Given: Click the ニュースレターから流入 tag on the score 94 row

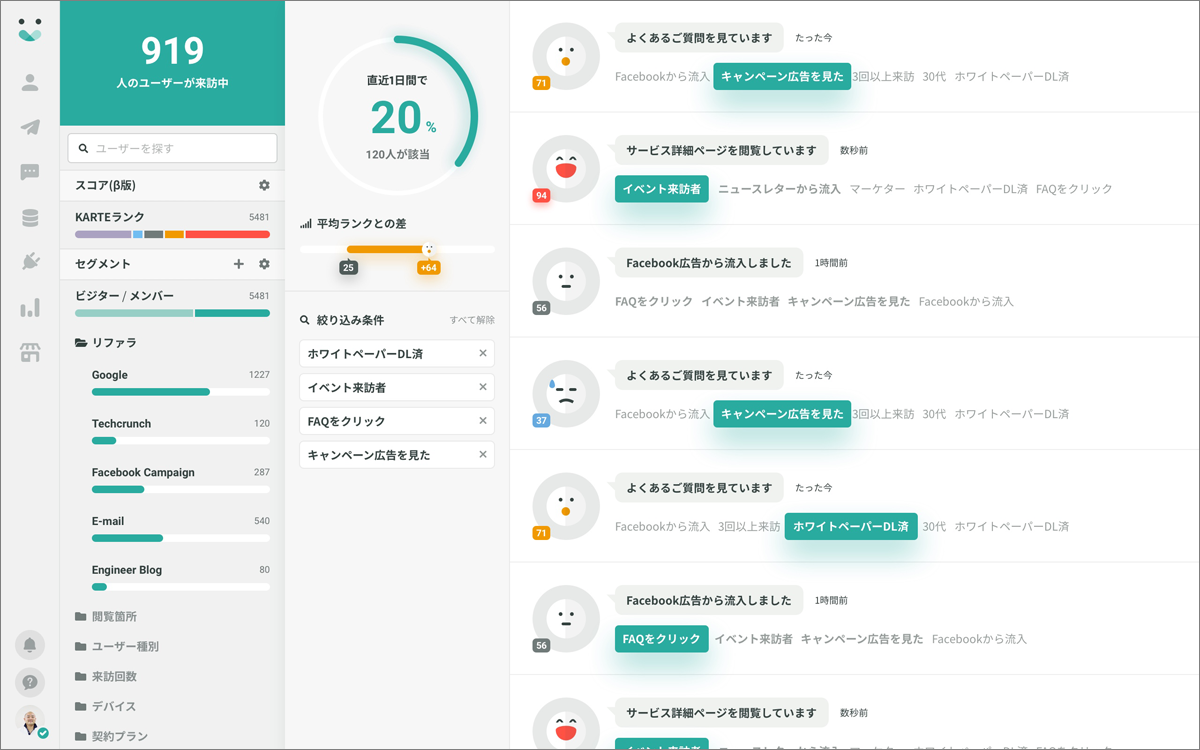Looking at the screenshot, I should (x=780, y=189).
